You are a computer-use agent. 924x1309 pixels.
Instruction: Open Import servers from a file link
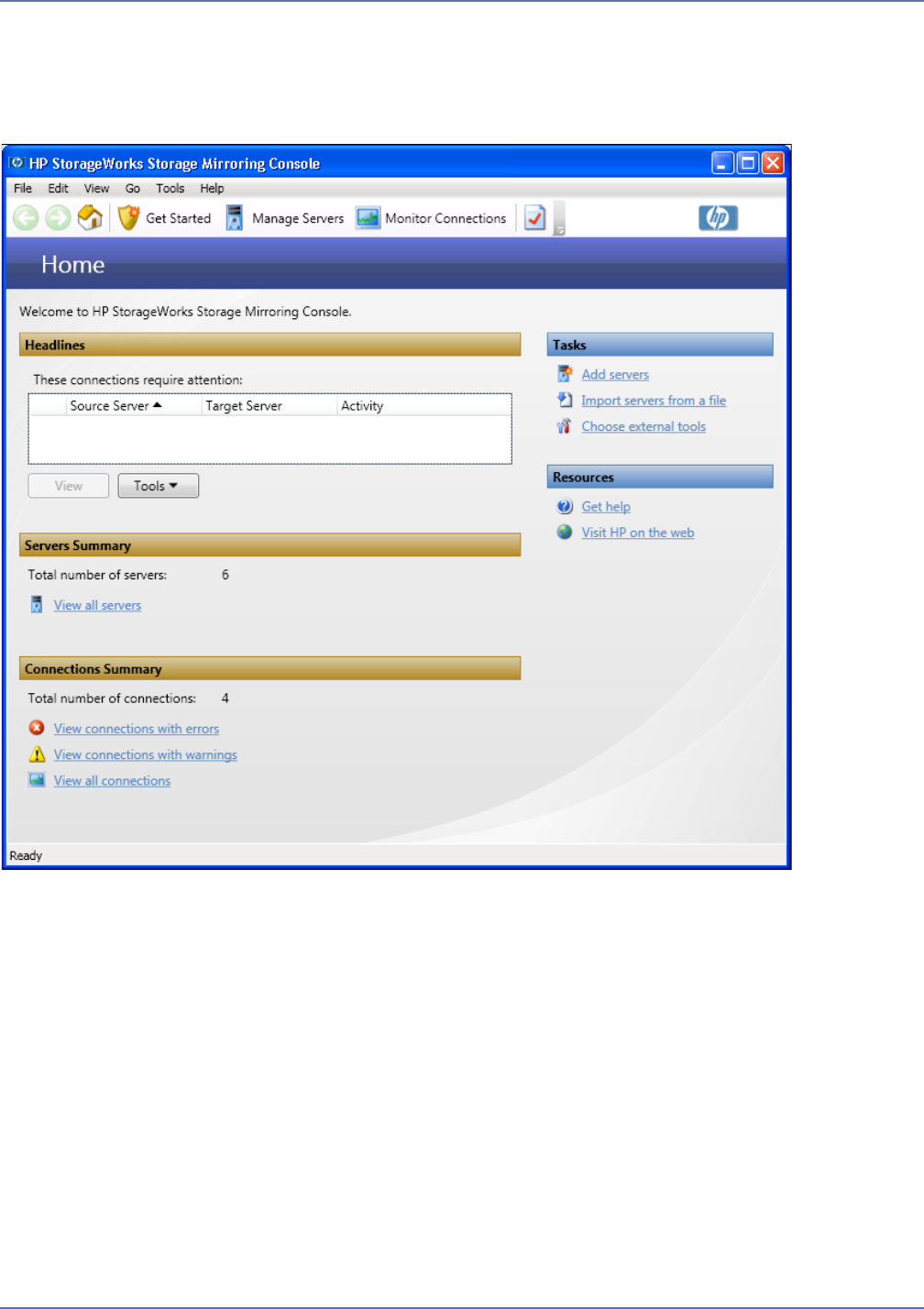654,400
